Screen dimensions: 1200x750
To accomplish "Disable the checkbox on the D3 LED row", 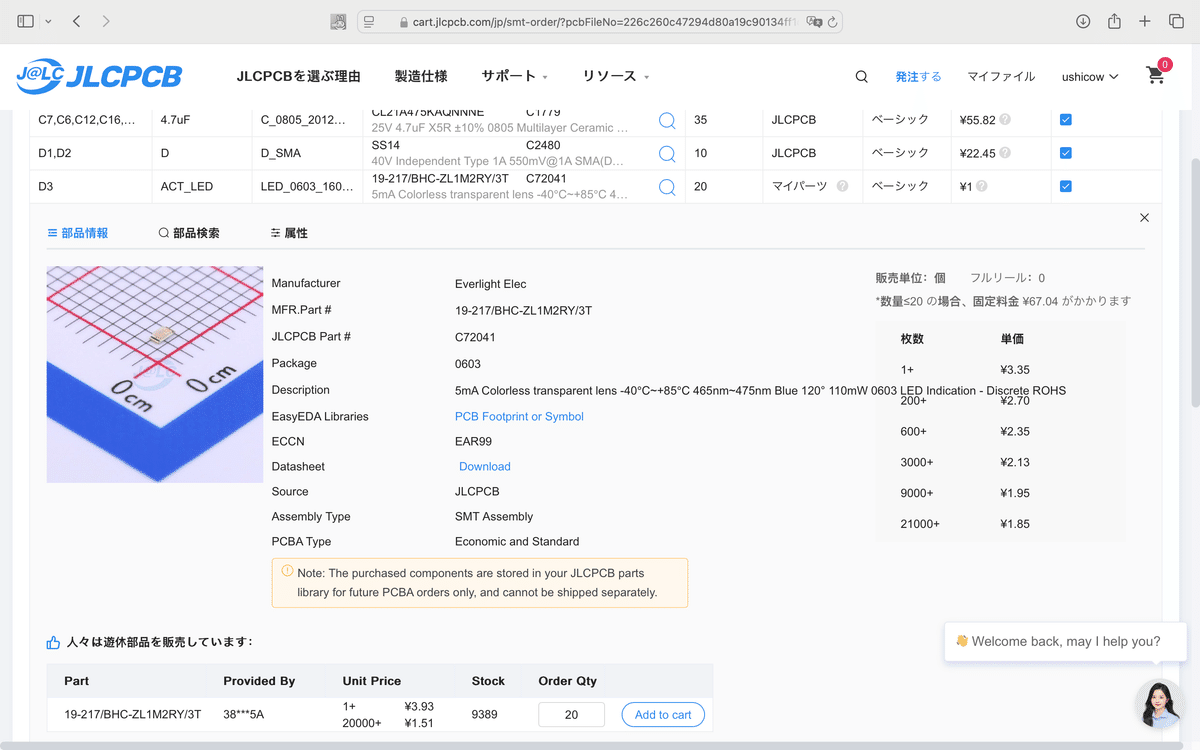I will point(1065,186).
